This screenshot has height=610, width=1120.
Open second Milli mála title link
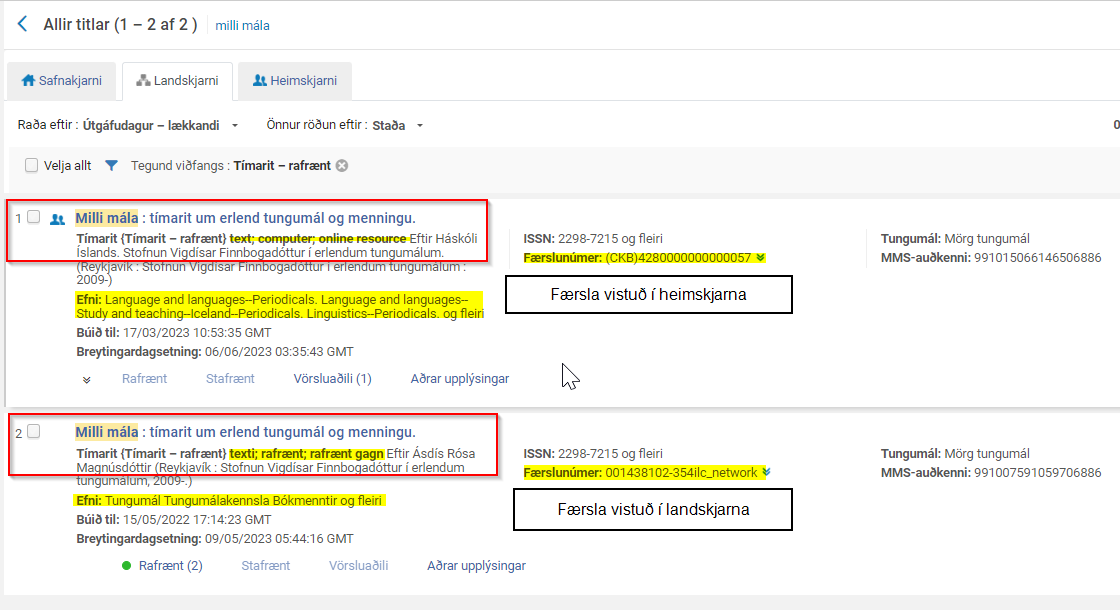click(x=245, y=432)
